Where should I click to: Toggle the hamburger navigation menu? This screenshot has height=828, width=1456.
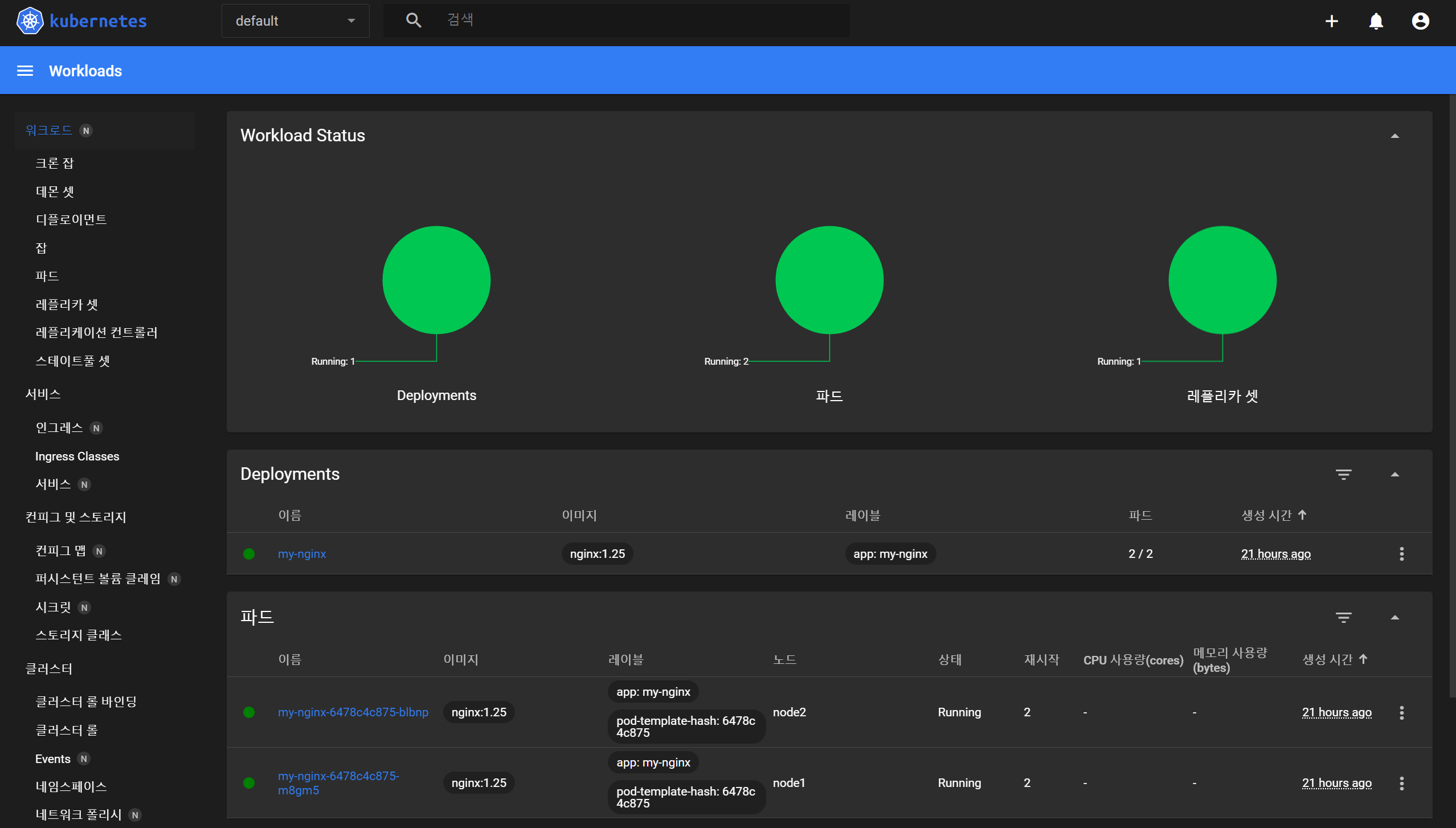25,71
